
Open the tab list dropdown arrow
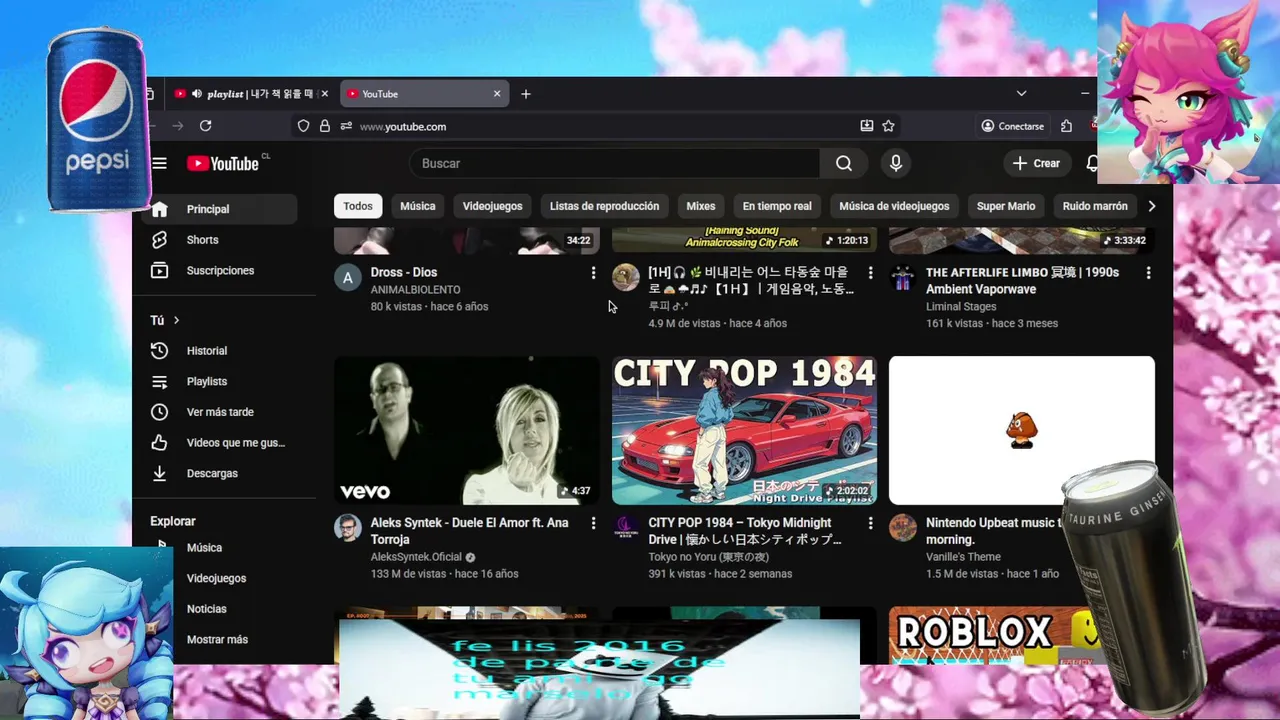coord(1021,93)
